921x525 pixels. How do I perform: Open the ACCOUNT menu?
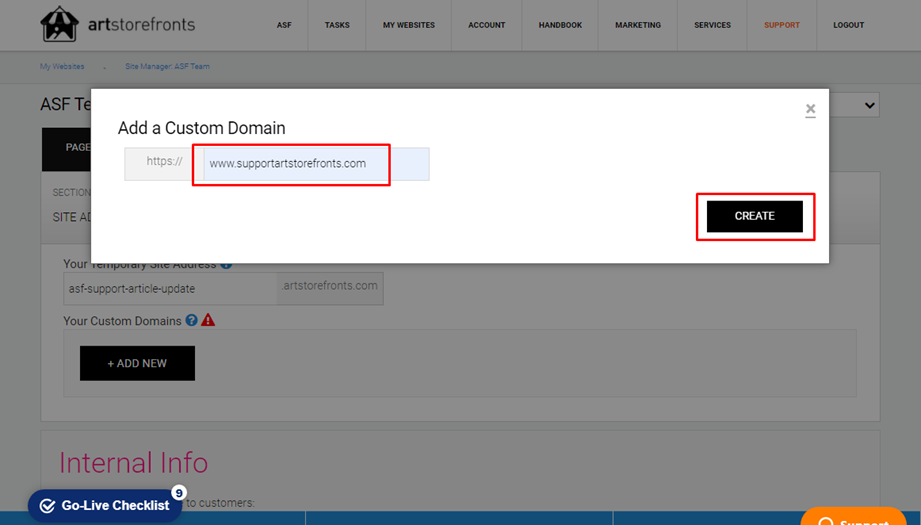[486, 25]
